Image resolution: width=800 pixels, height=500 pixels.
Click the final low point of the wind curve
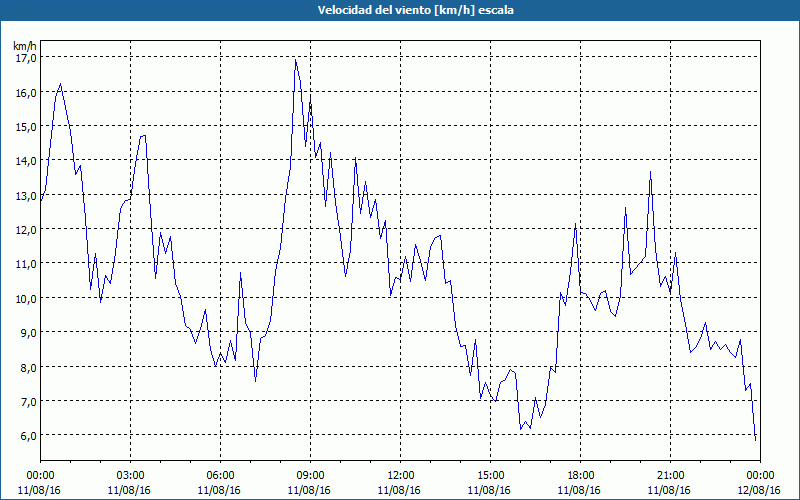click(x=755, y=439)
